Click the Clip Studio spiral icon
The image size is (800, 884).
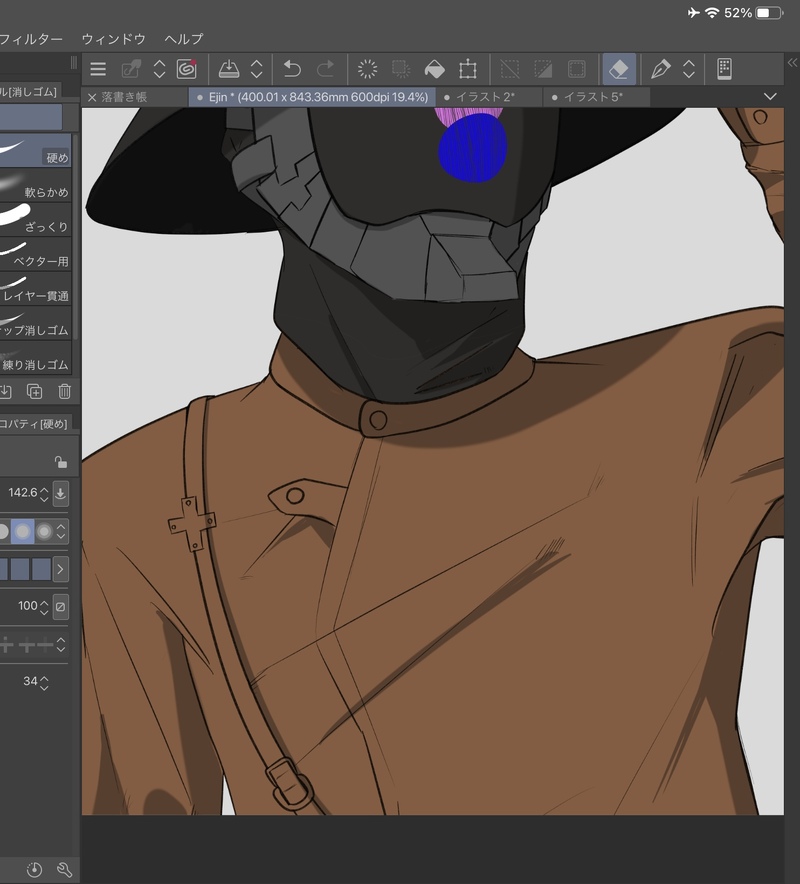pyautogui.click(x=186, y=69)
